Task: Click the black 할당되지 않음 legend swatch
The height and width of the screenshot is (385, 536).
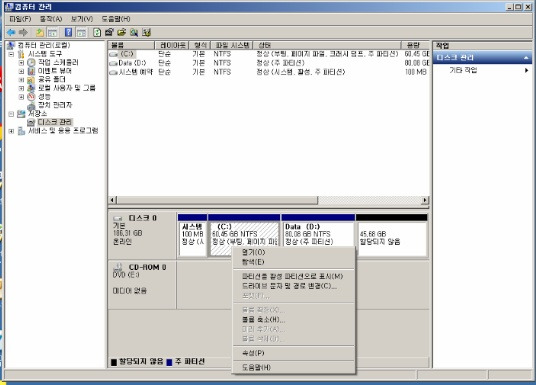Action: pos(114,362)
